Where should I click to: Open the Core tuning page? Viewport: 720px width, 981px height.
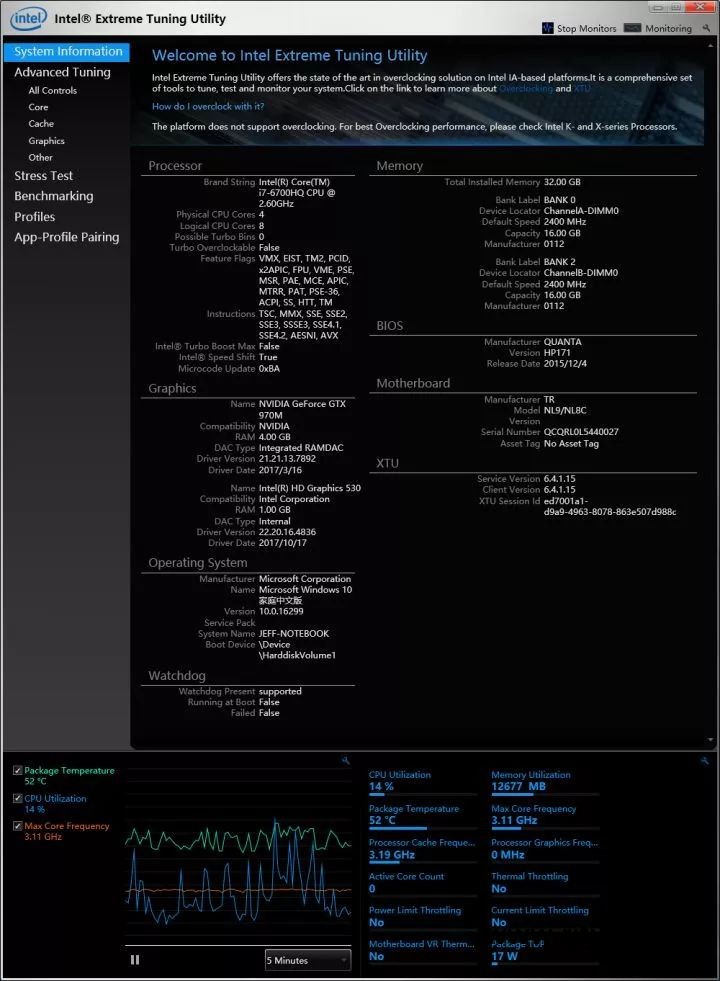[x=38, y=107]
